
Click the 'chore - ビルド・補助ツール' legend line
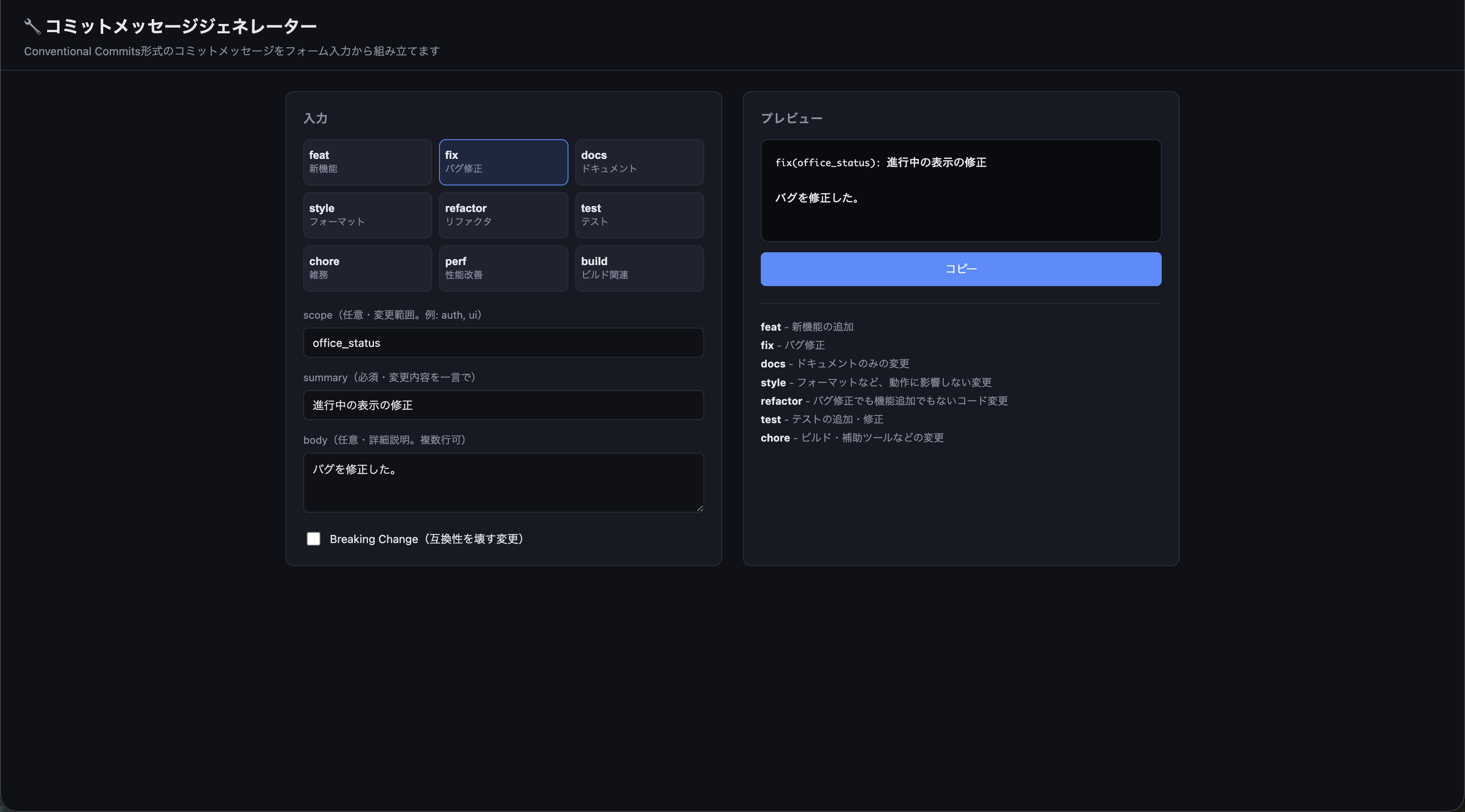point(852,438)
